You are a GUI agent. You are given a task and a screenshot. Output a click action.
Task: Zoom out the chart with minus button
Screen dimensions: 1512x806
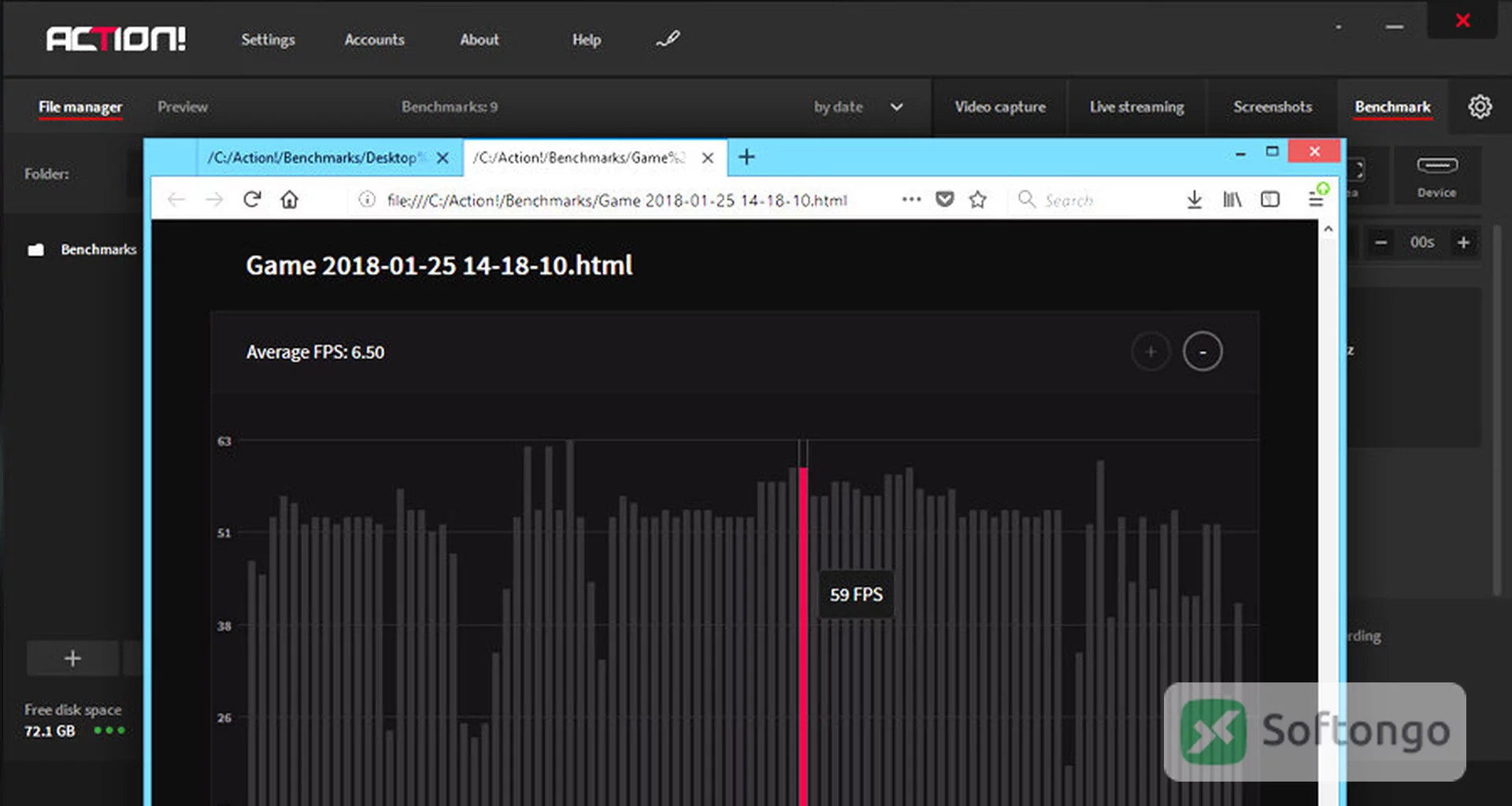[1203, 352]
